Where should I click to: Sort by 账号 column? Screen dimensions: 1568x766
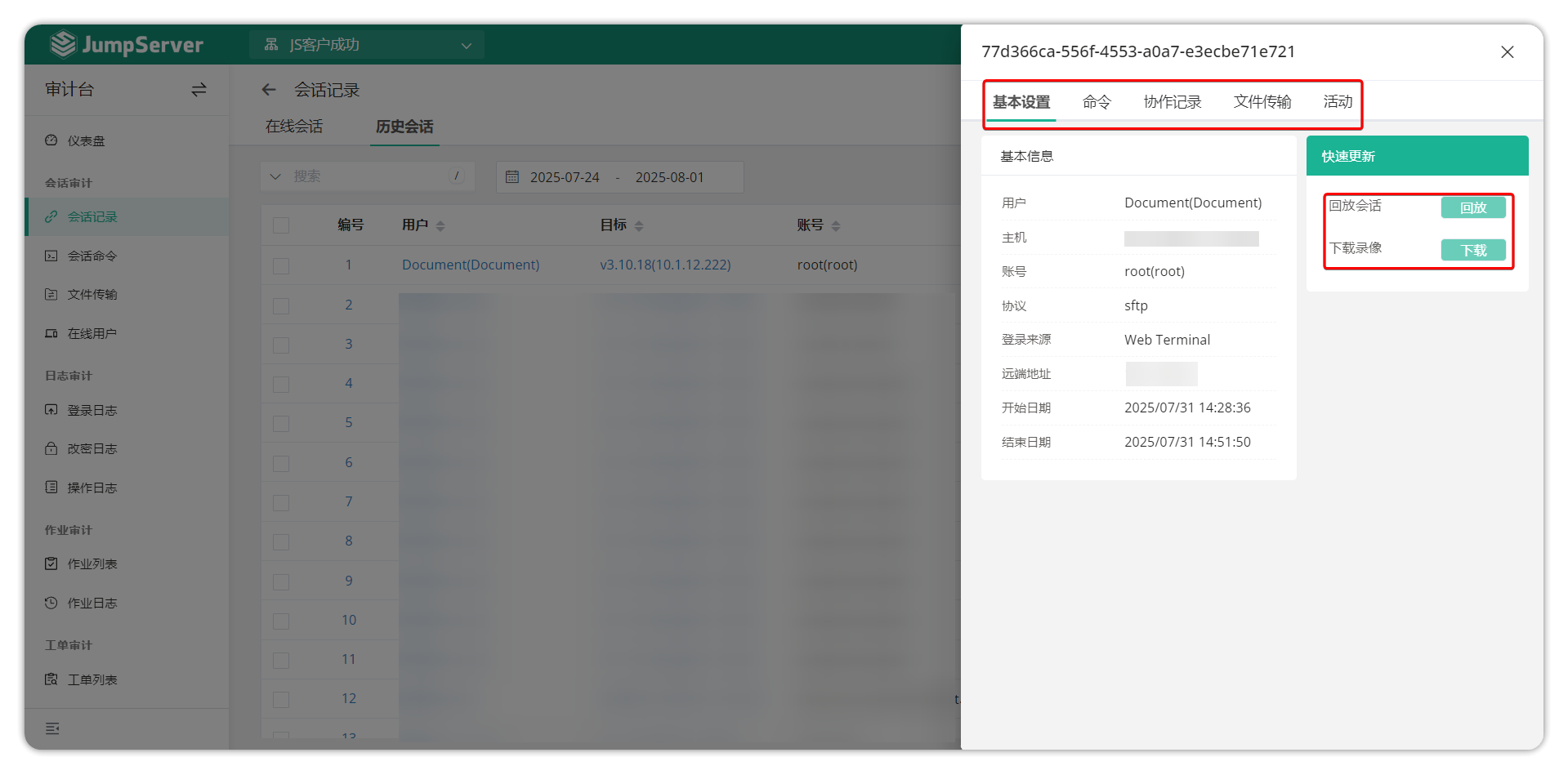(836, 225)
